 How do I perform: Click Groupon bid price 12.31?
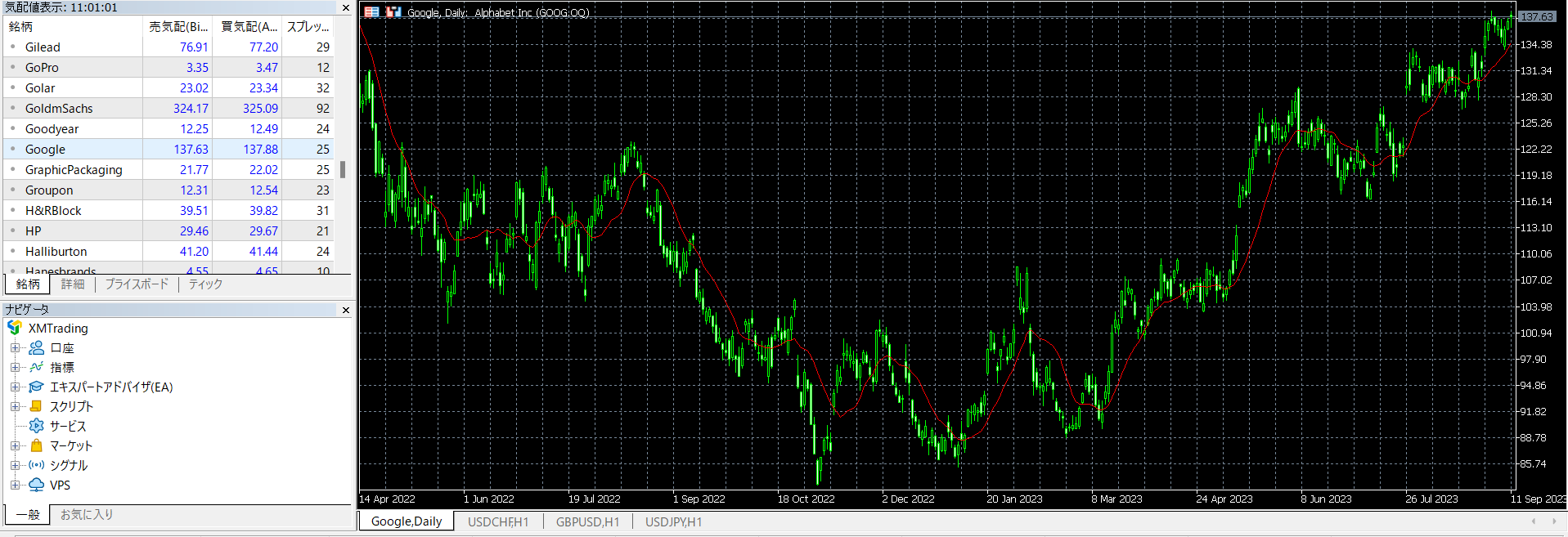(x=194, y=190)
